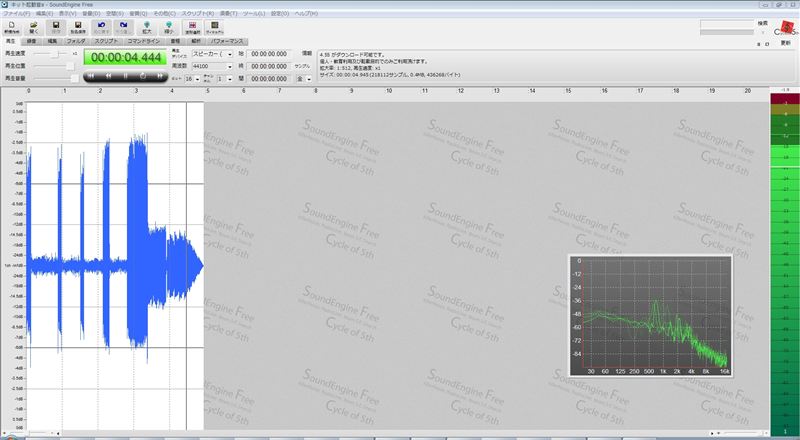The image size is (800, 440).
Task: Click the Redo (やり直し) arrow icon
Action: [123, 27]
